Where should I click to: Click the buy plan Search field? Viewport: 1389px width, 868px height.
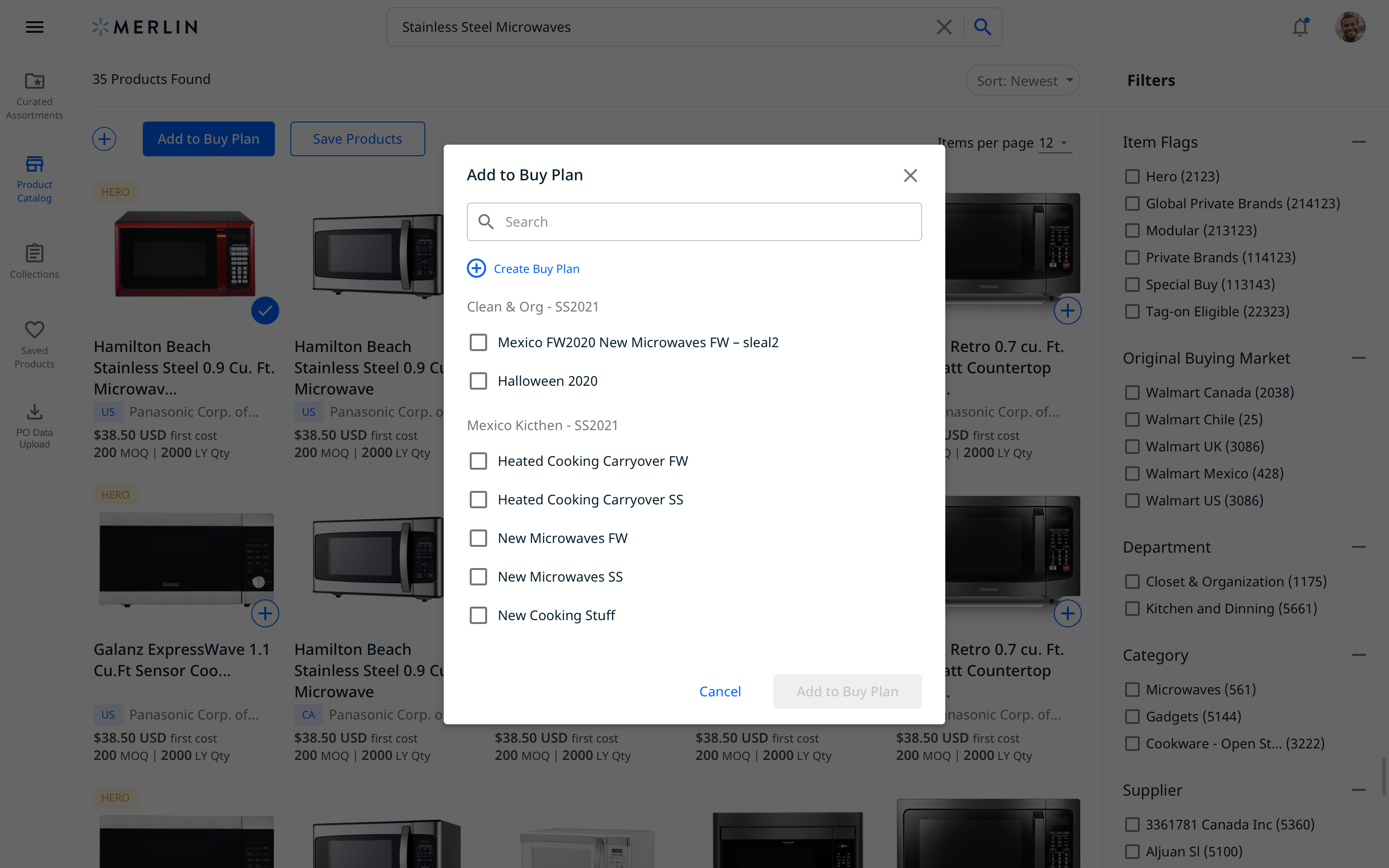pos(694,222)
